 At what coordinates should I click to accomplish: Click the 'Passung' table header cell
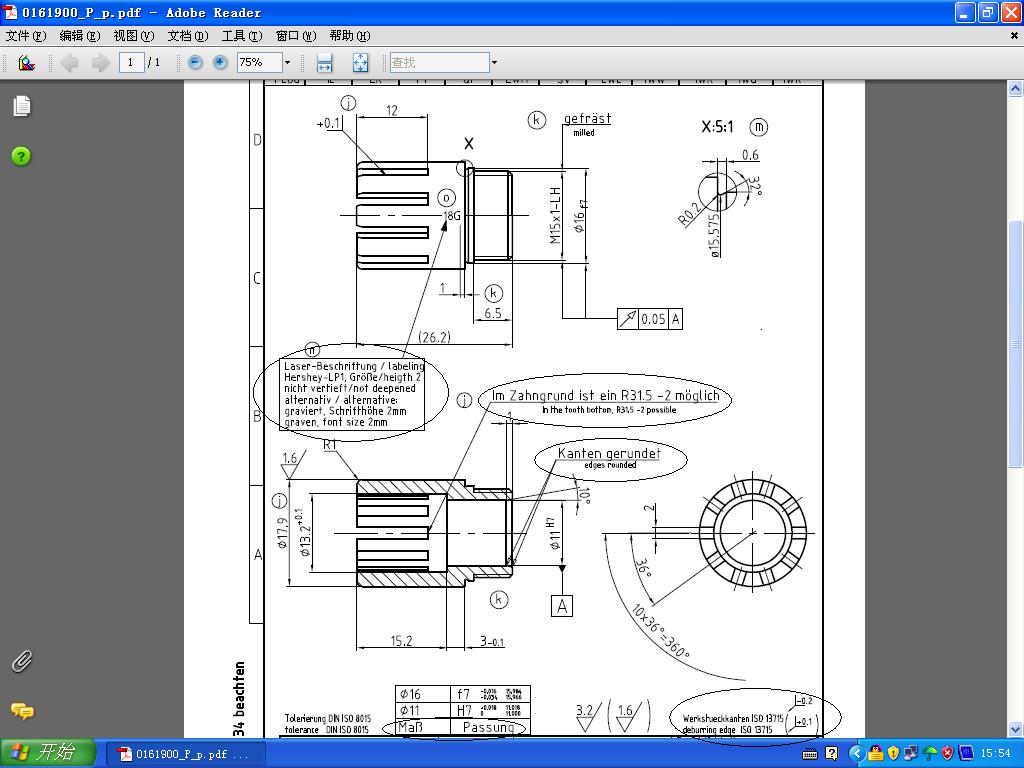(488, 727)
